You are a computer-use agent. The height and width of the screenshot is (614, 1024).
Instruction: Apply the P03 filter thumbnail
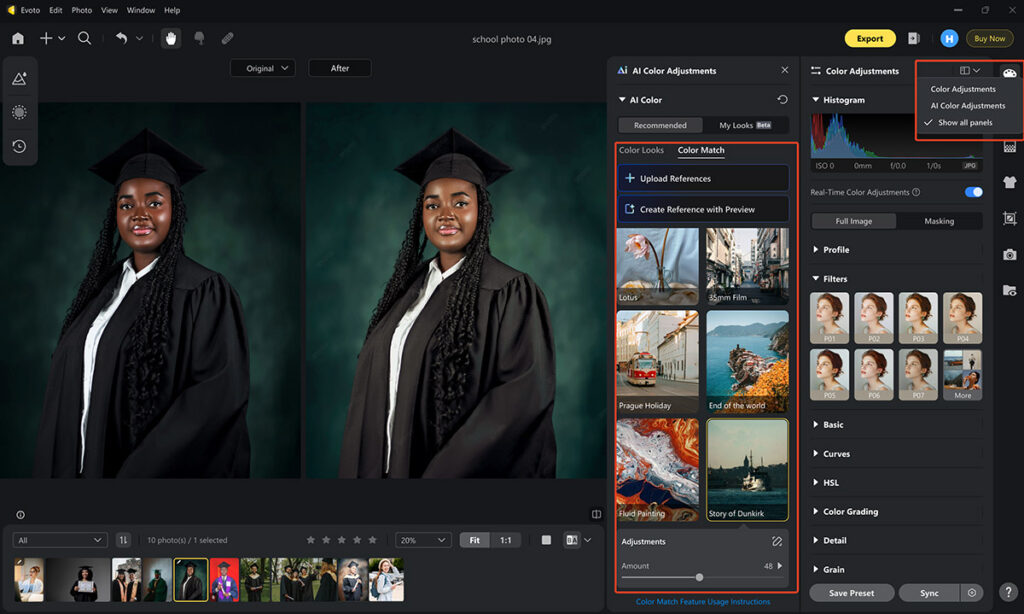pos(918,317)
